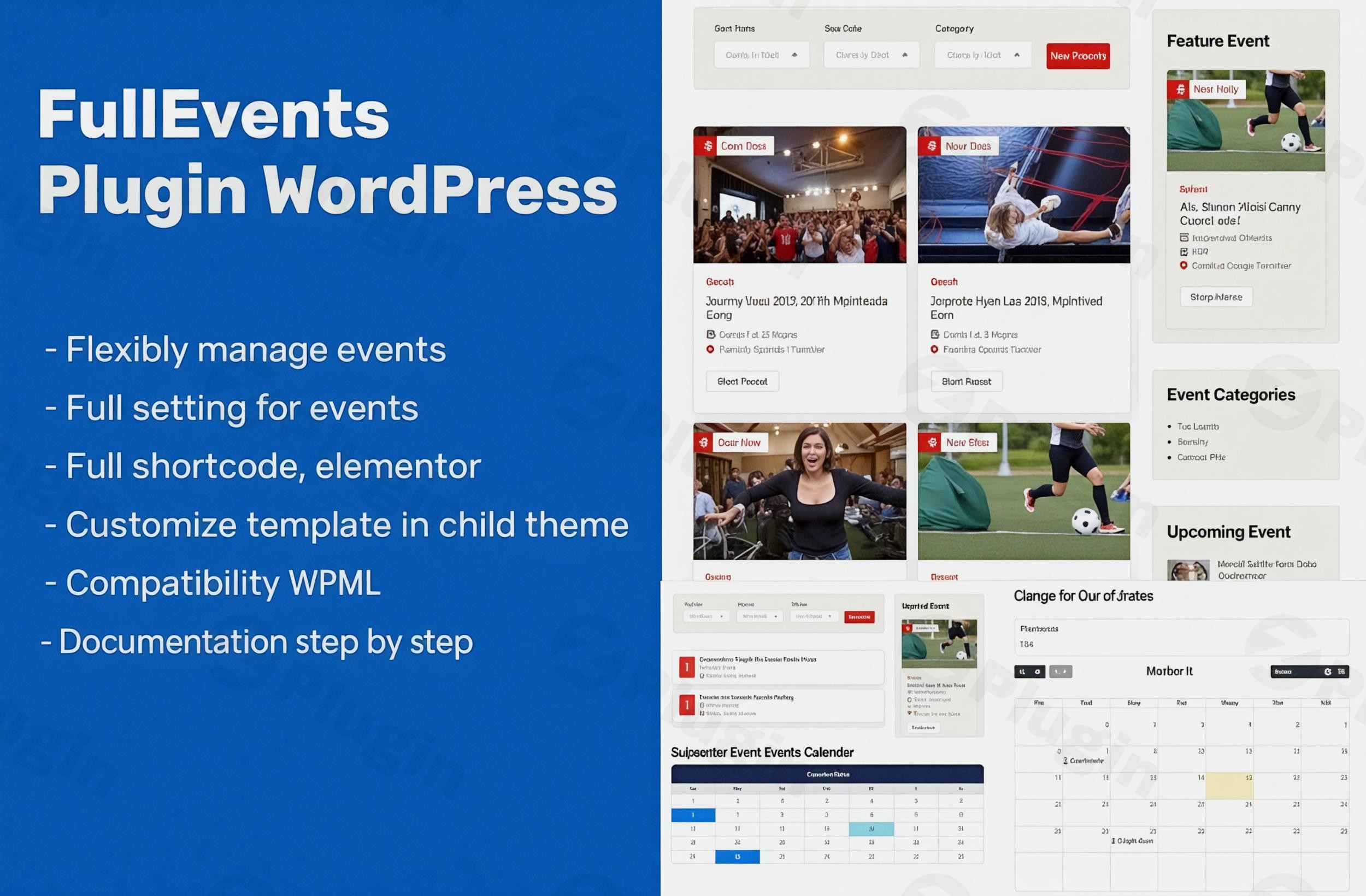Select the 'Toc Lsamb' category link

coord(1198,427)
